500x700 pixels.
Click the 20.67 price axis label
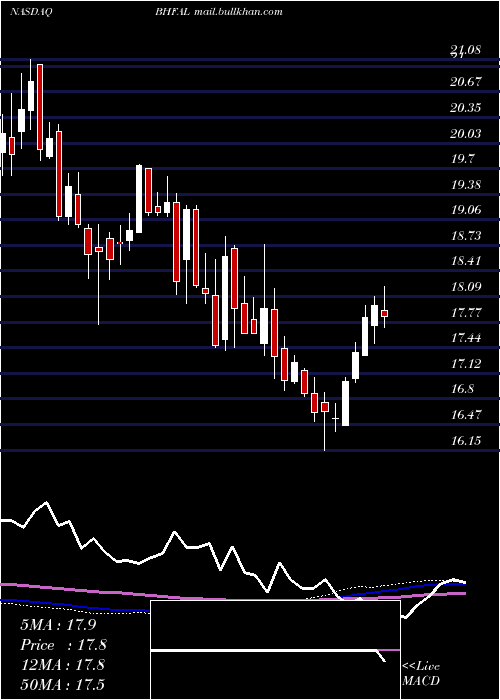click(466, 82)
